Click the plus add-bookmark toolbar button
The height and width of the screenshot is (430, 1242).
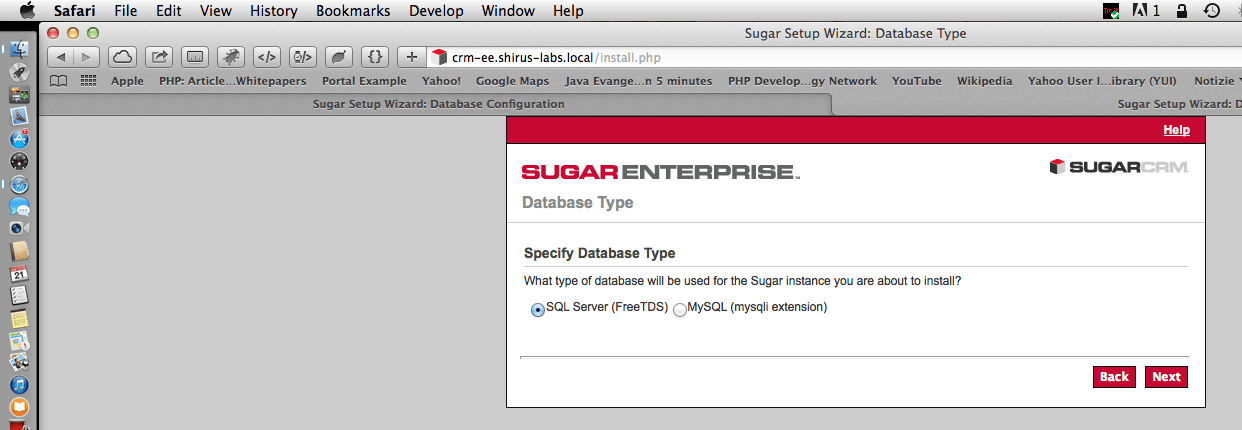tap(411, 57)
